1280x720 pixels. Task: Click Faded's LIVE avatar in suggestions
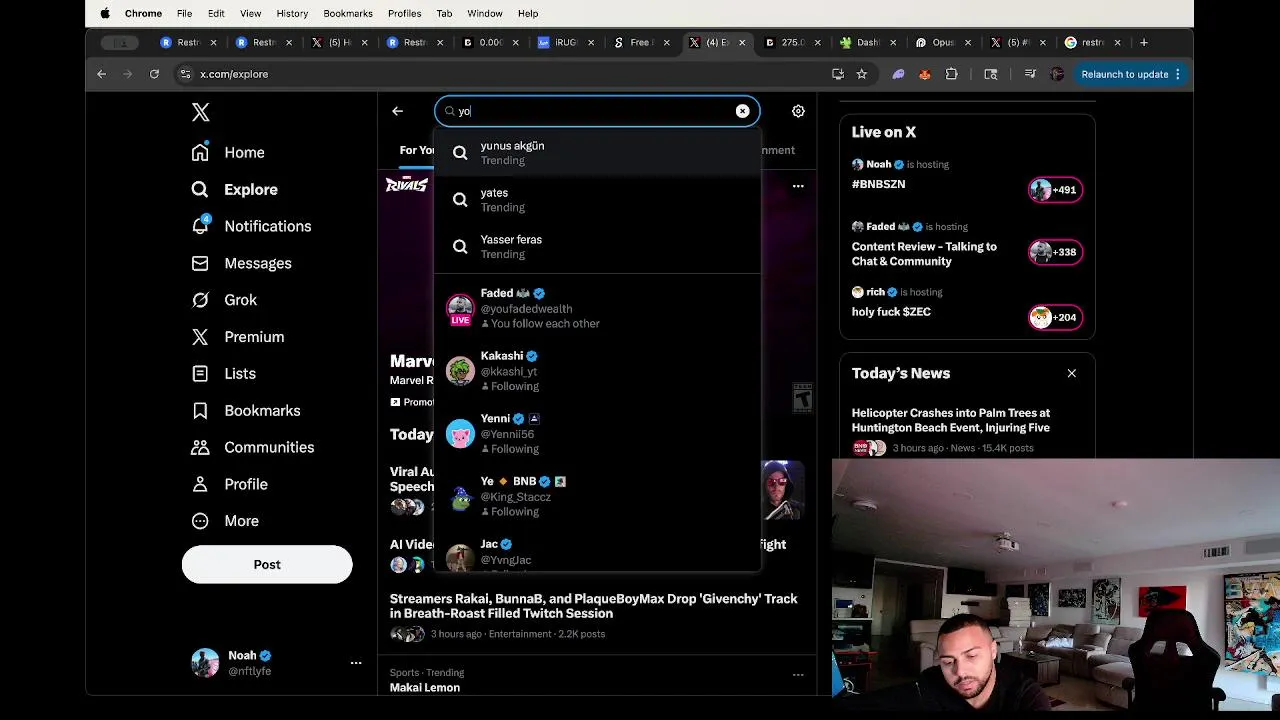[x=460, y=309]
